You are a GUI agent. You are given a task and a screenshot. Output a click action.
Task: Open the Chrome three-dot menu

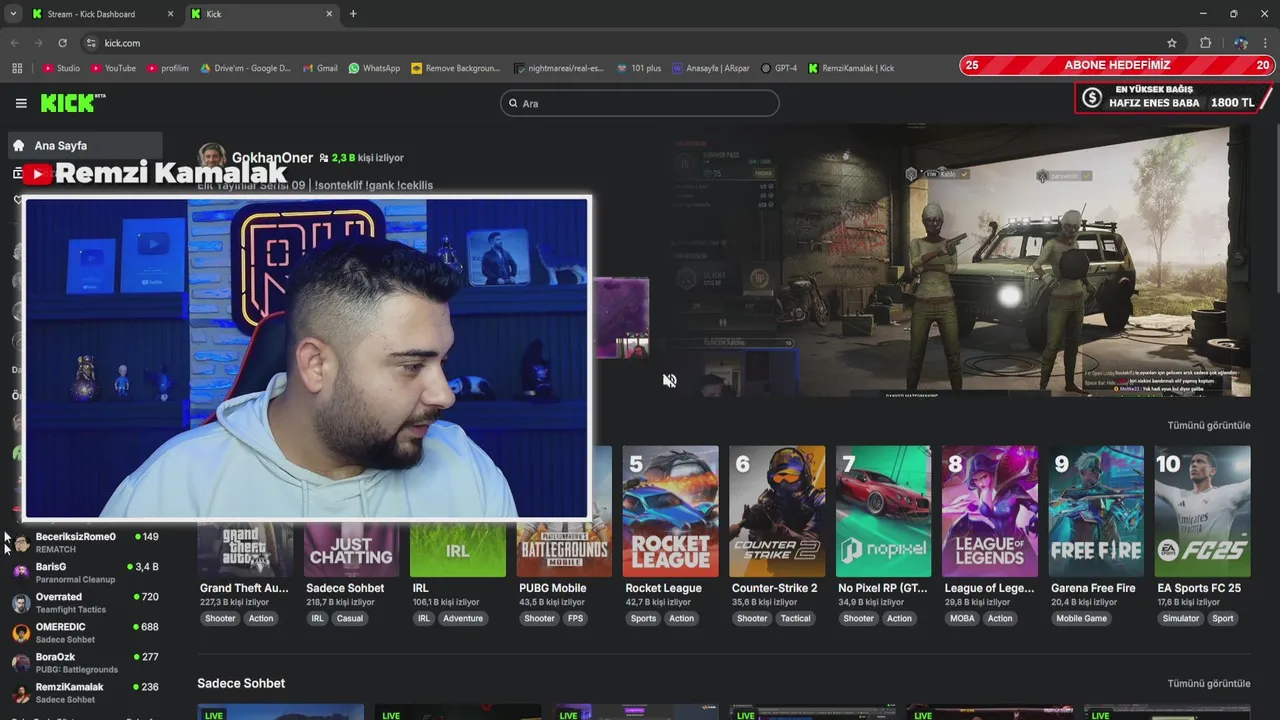tap(1265, 43)
